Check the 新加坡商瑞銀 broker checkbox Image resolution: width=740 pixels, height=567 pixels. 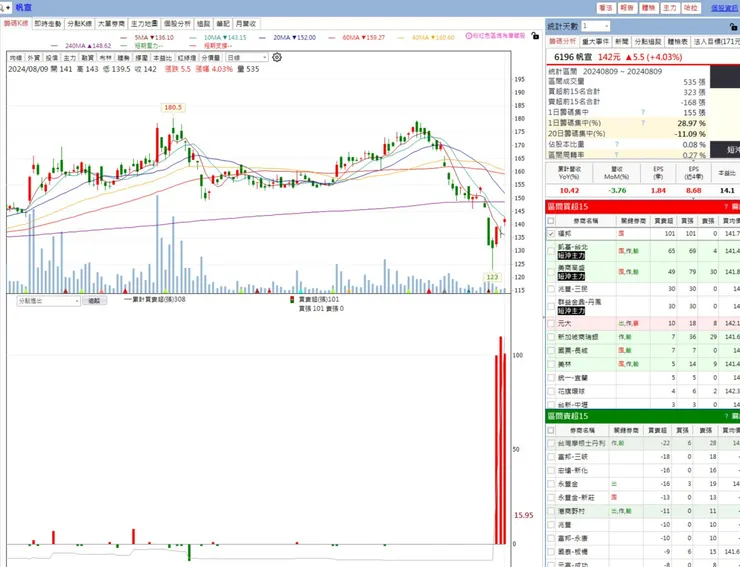pos(551,337)
